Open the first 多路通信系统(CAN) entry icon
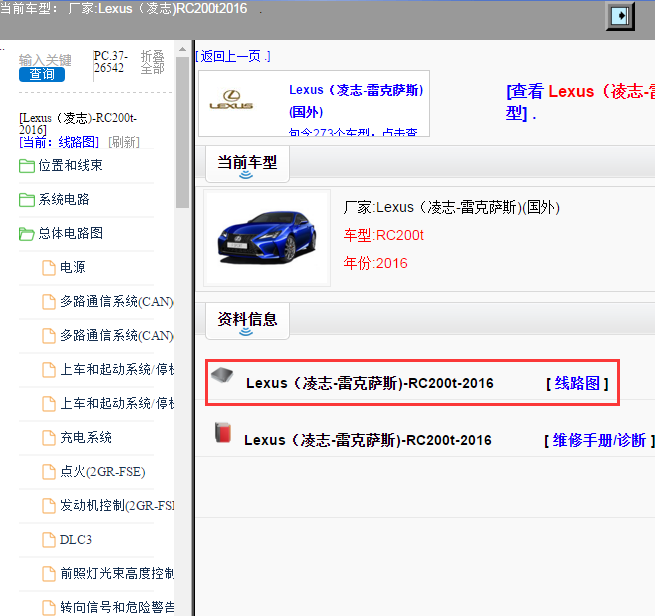Screen dimensions: 655x616 tap(49, 302)
